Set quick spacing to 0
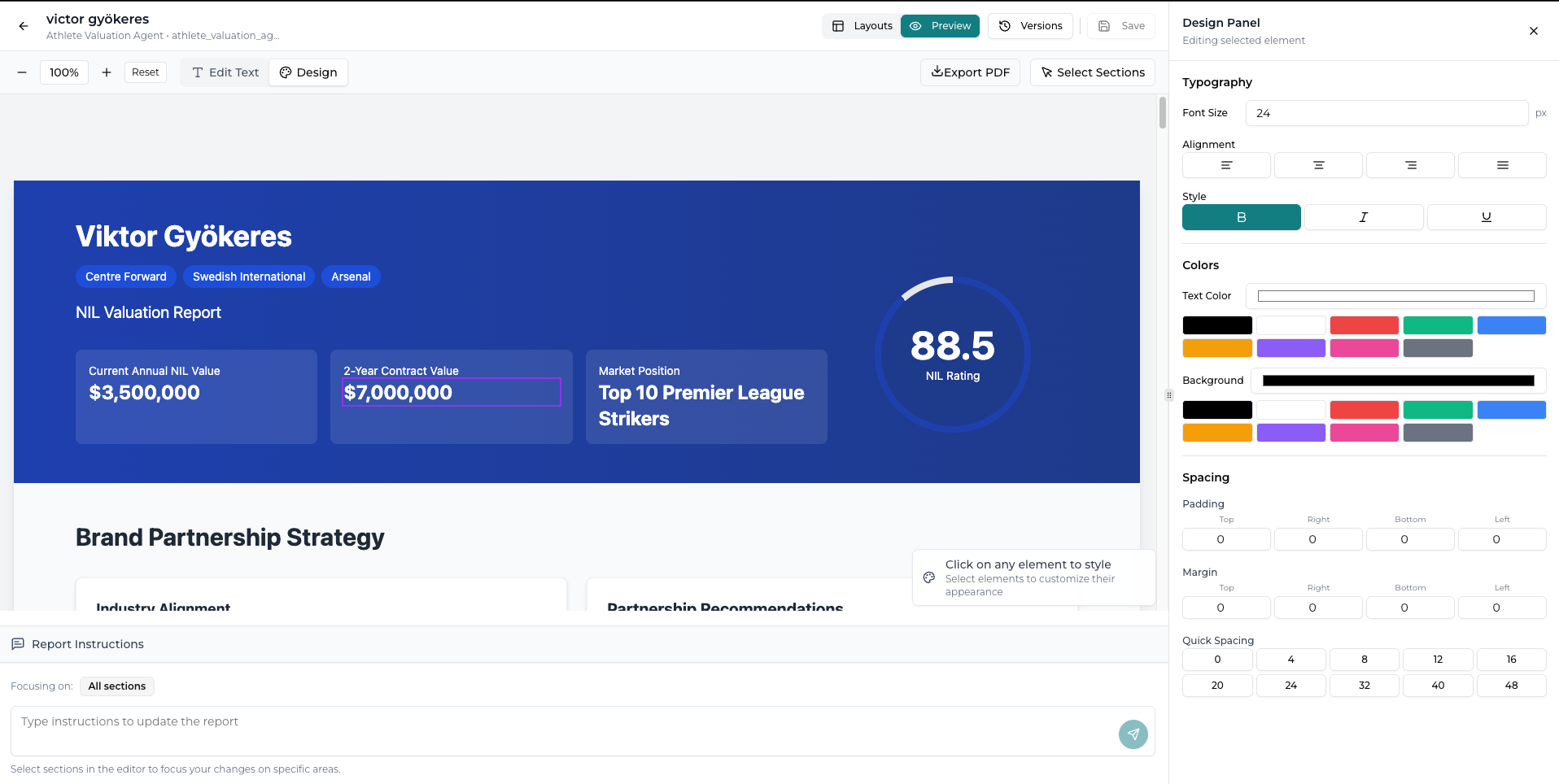1559x784 pixels. [1217, 660]
